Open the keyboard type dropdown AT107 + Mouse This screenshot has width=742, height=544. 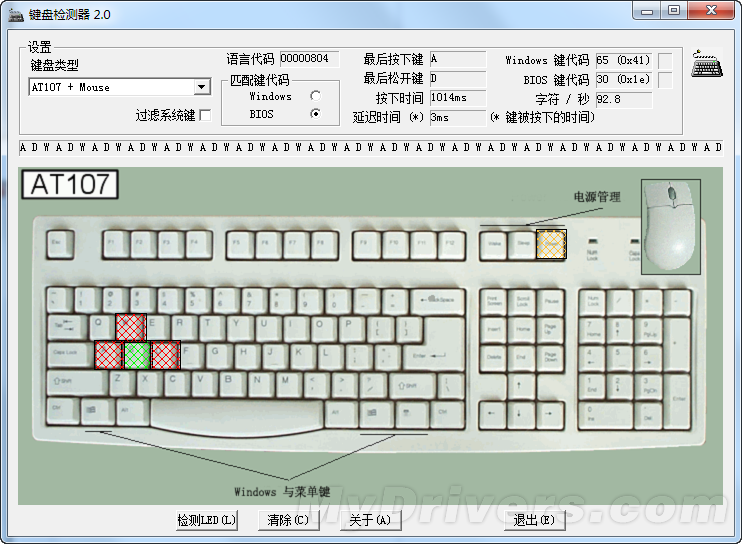(x=120, y=87)
